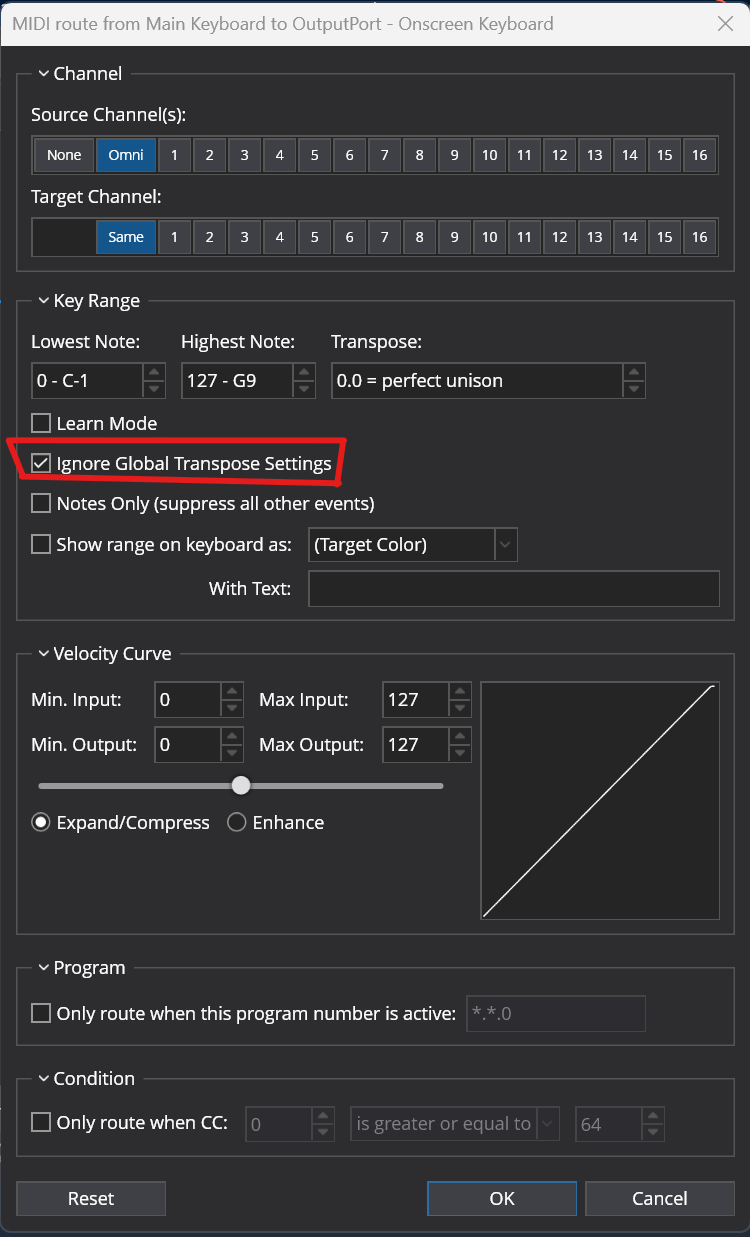Click the velocity curve slider handle
The image size is (750, 1237).
click(x=241, y=785)
